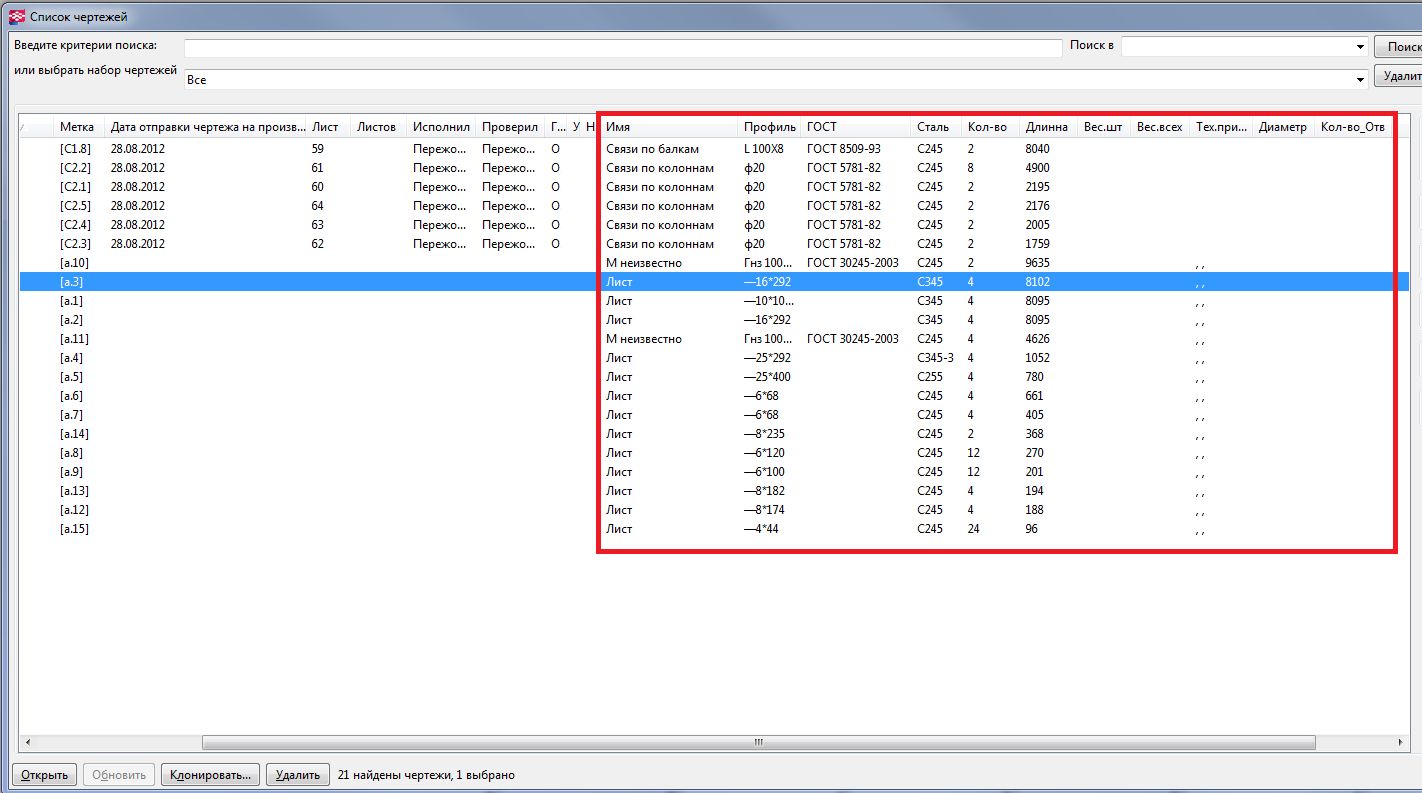Click the cell 'ГОСТ 8509-93'

point(844,149)
